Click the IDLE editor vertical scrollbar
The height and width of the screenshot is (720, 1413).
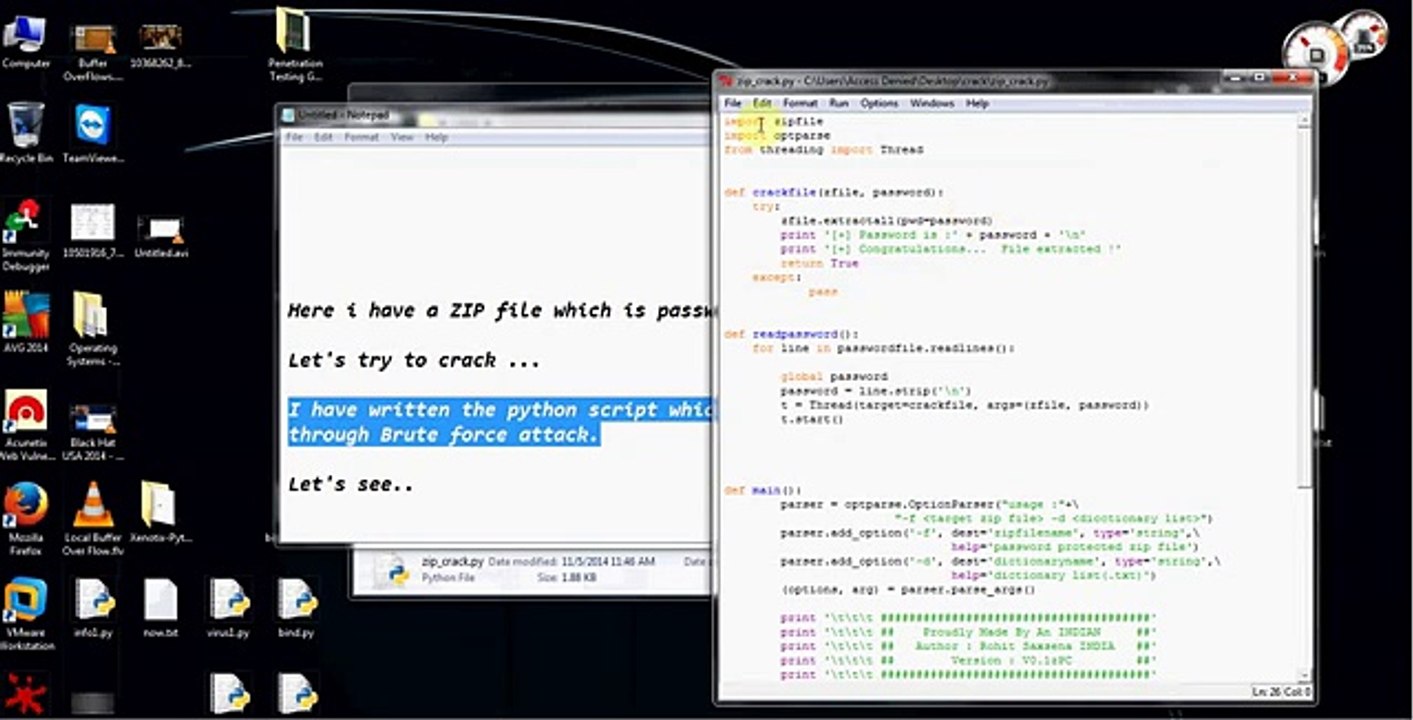[x=1304, y=397]
